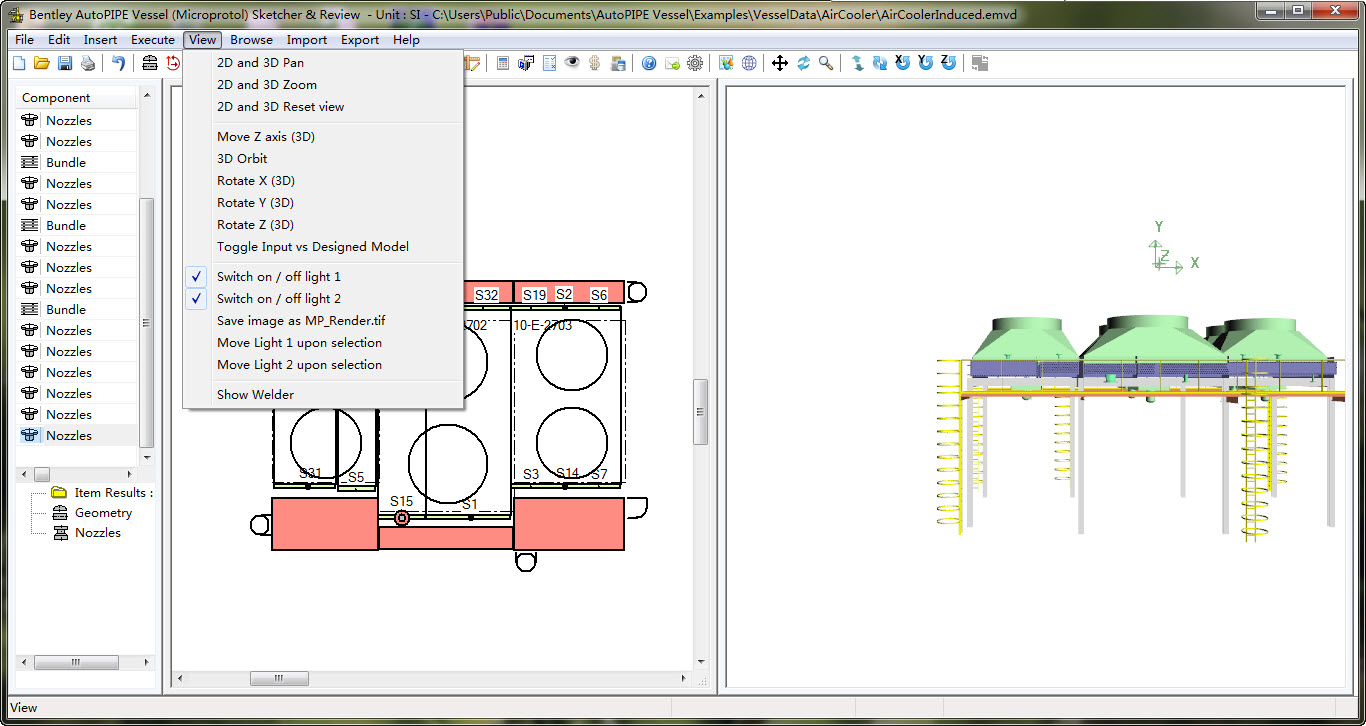Open the File menu
Viewport: 1366px width, 726px height.
(x=25, y=40)
